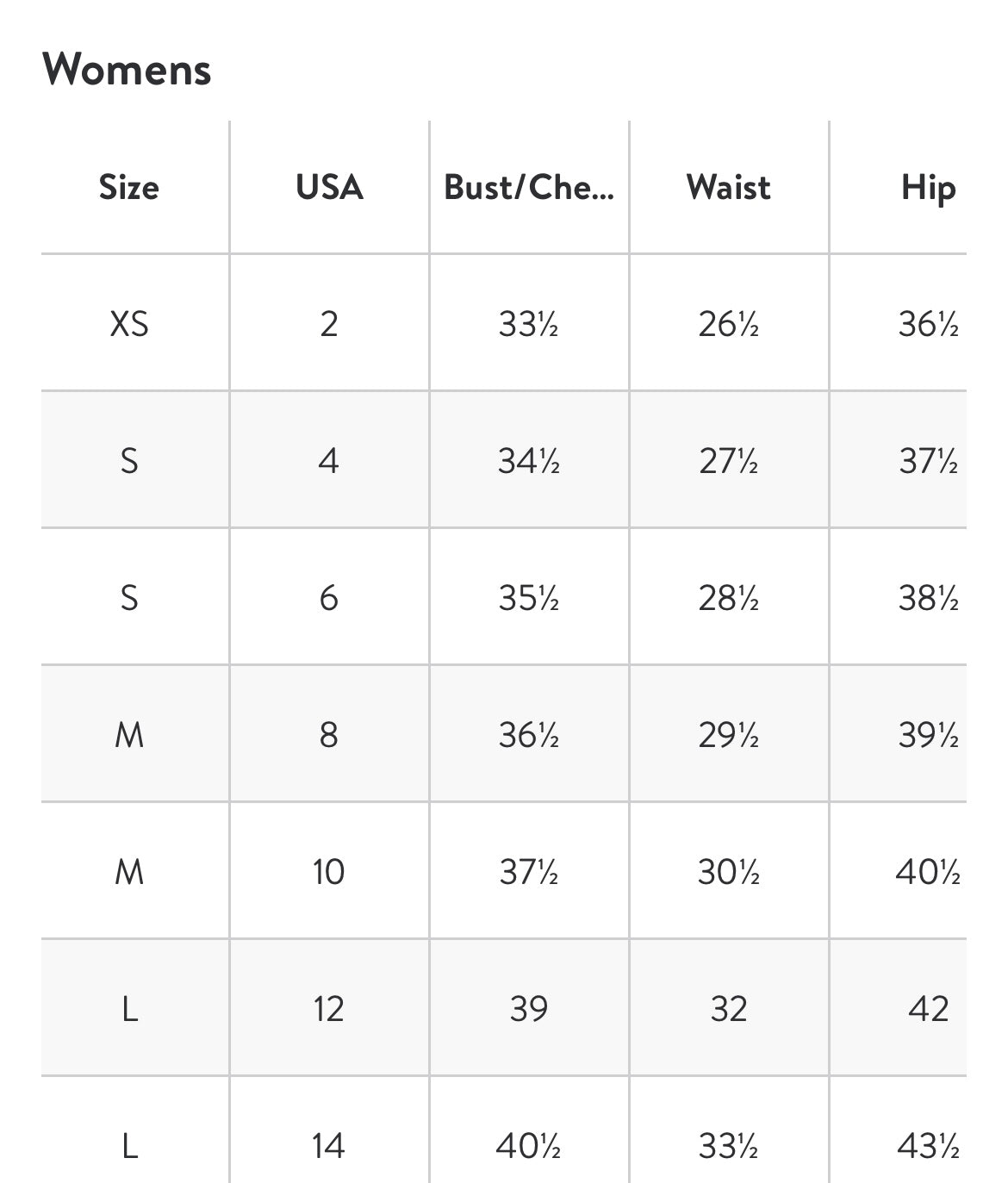Click waist value 30½
The width and height of the screenshot is (1008, 1183).
click(x=728, y=872)
